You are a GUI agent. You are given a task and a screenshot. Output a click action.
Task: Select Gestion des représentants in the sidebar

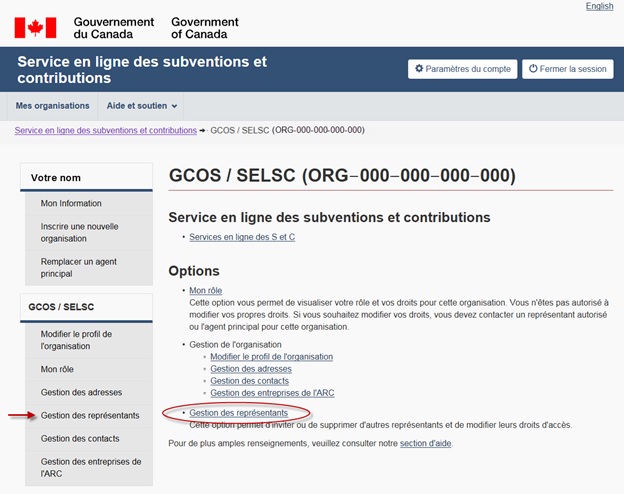tap(90, 415)
